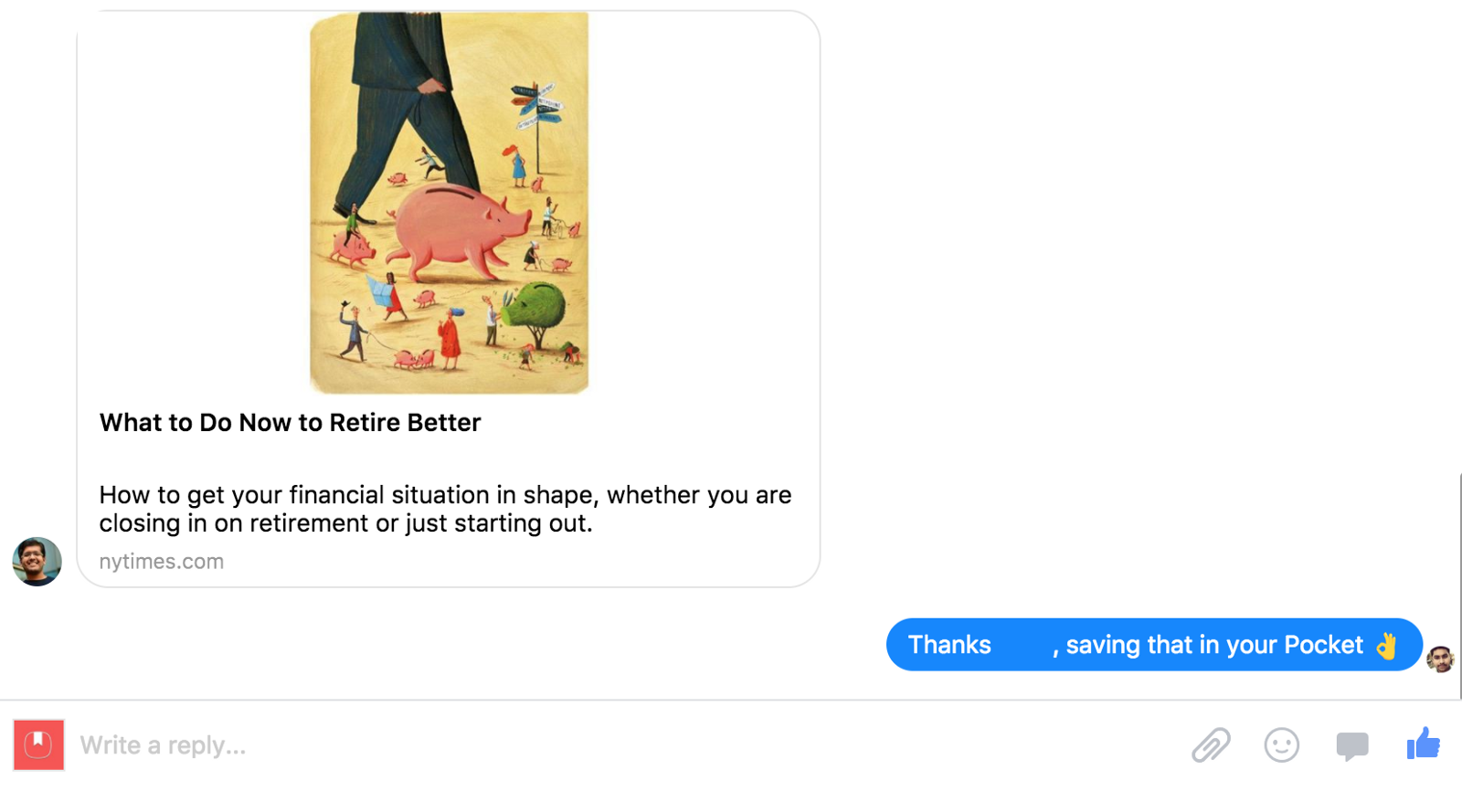Click the article description about financial situation
1462x812 pixels.
pyautogui.click(x=445, y=509)
